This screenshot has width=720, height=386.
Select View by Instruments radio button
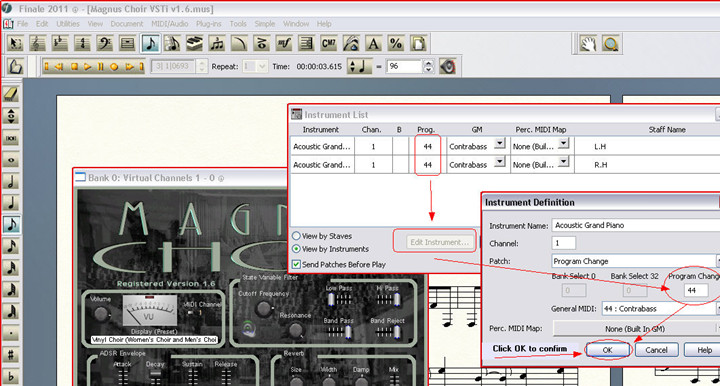296,249
